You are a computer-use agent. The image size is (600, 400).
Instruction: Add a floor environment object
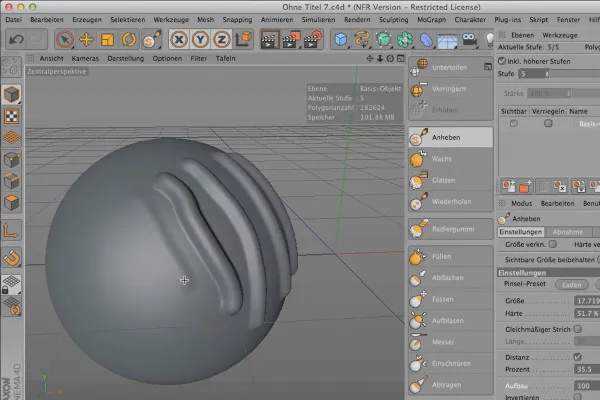click(x=447, y=40)
